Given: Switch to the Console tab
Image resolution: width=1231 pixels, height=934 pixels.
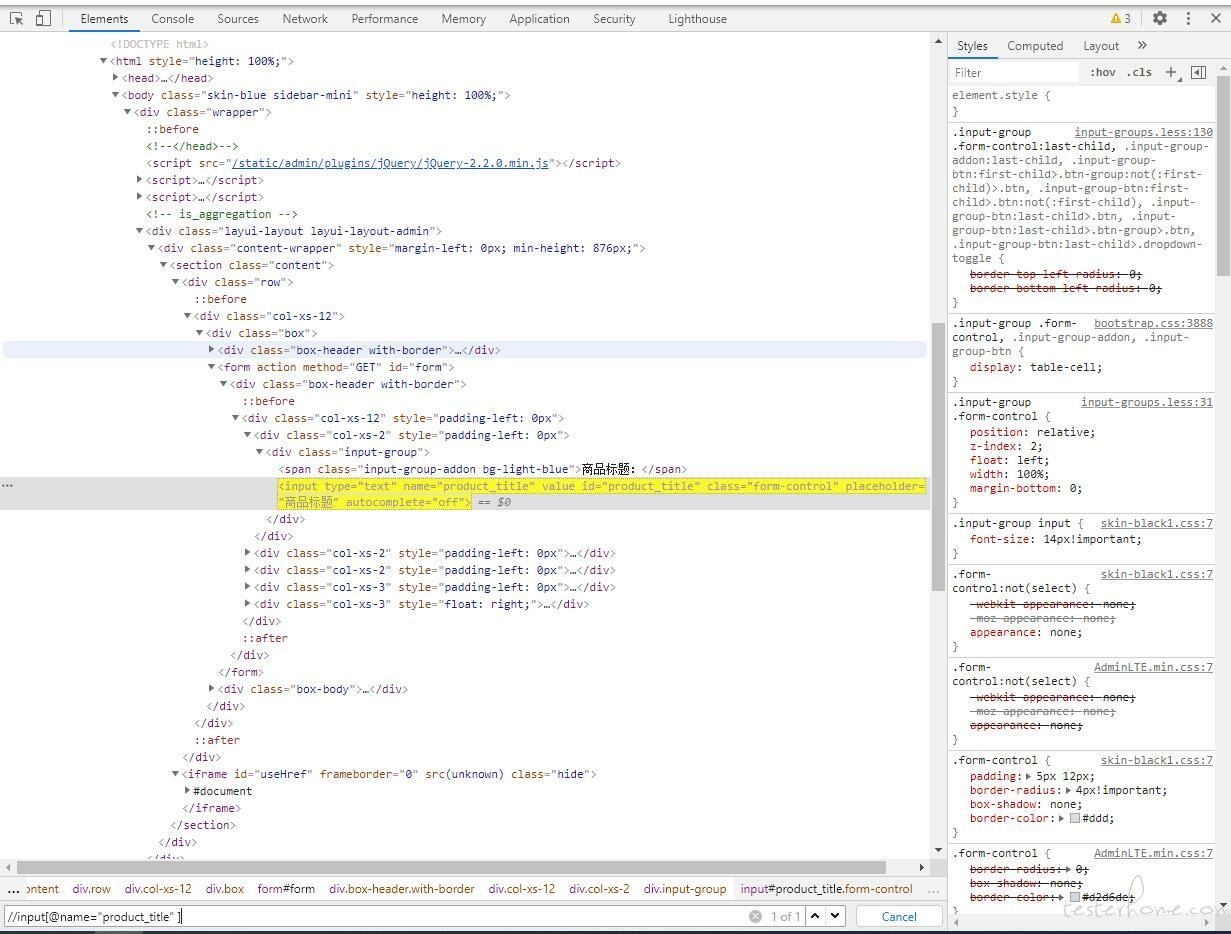Looking at the screenshot, I should [173, 18].
